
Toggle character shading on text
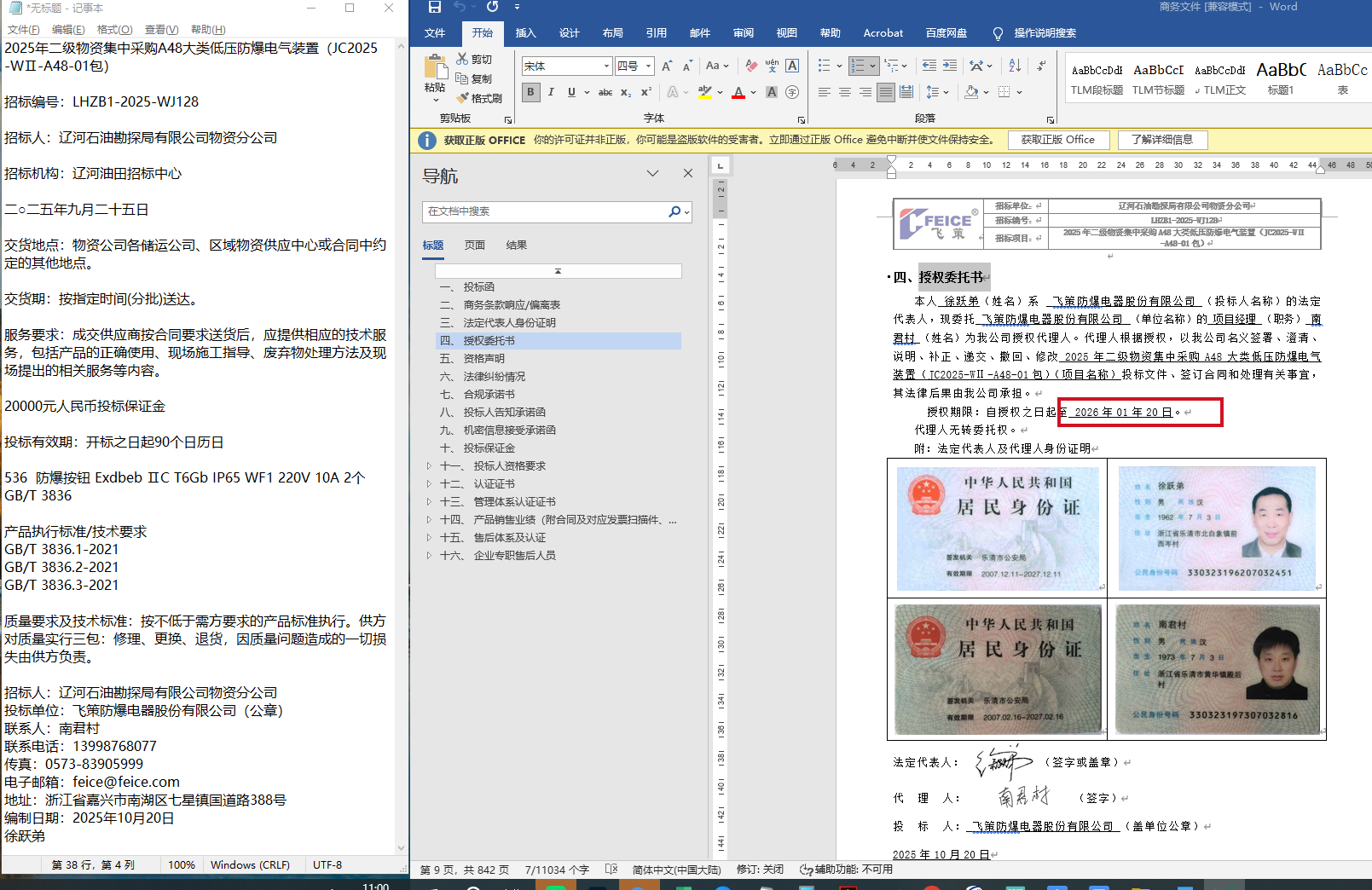pos(772,92)
